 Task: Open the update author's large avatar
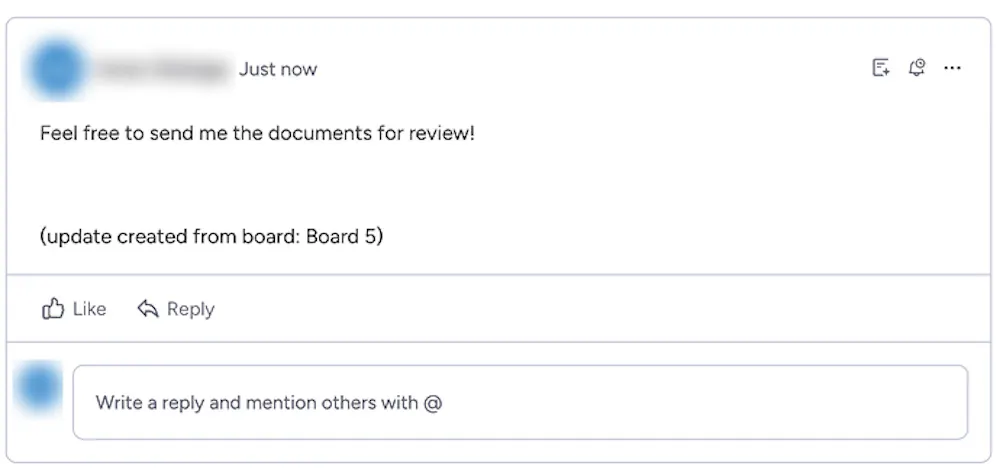coord(57,69)
